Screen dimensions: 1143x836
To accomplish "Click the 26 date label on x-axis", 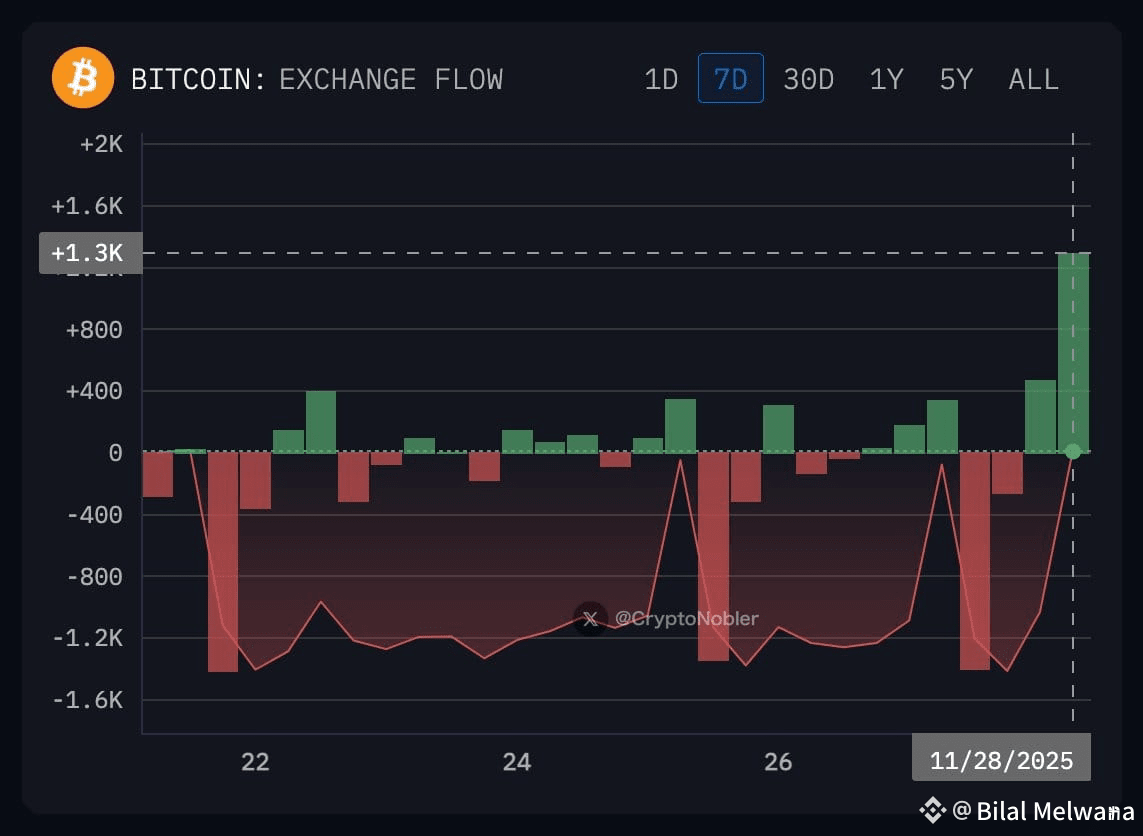I will 778,762.
